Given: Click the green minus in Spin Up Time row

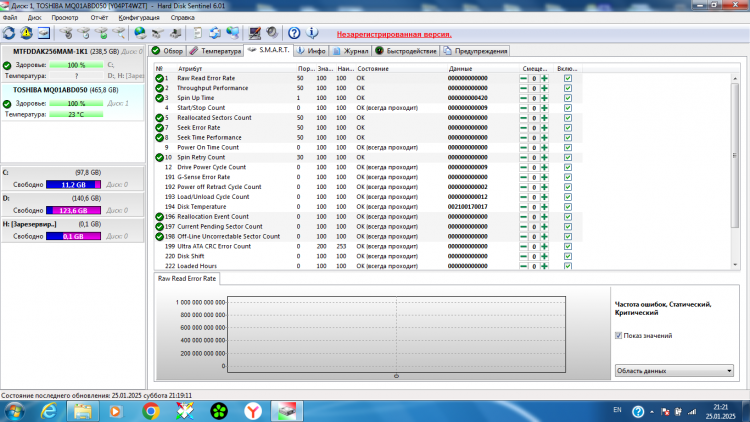Looking at the screenshot, I should [524, 98].
